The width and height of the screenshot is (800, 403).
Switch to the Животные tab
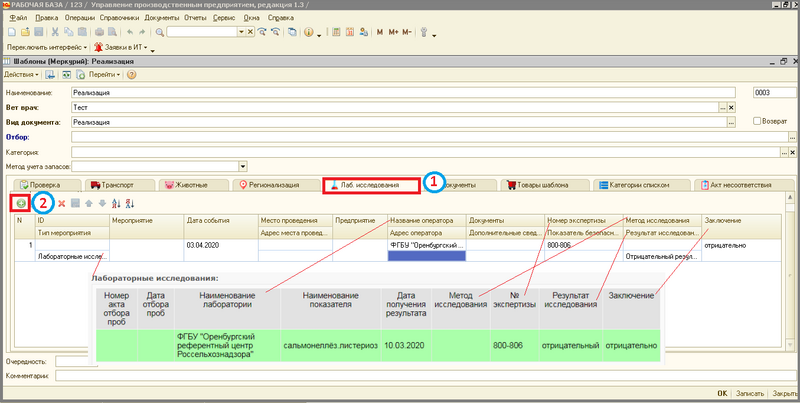[191, 185]
